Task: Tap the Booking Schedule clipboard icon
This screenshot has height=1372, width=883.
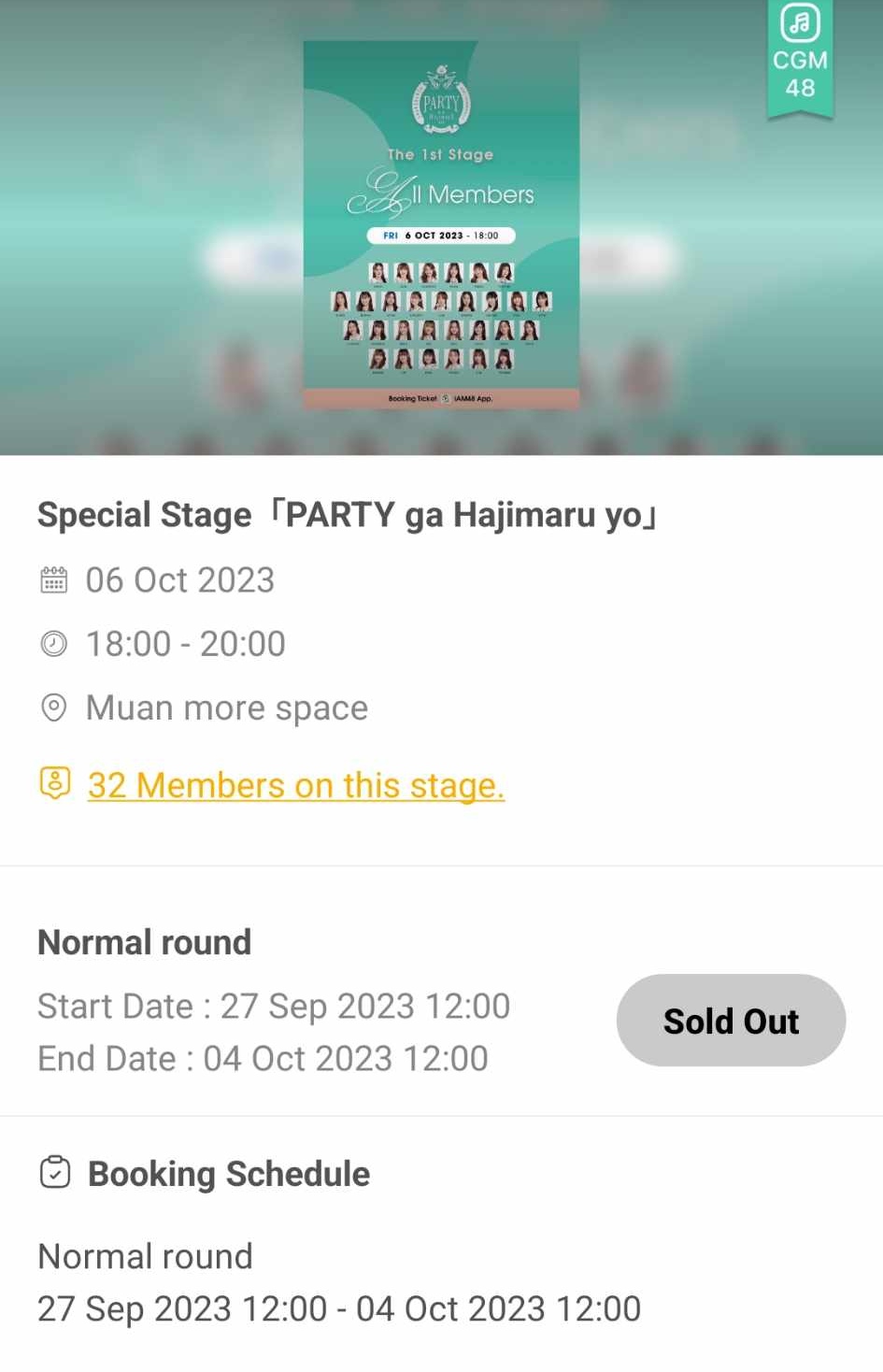Action: click(x=55, y=1172)
